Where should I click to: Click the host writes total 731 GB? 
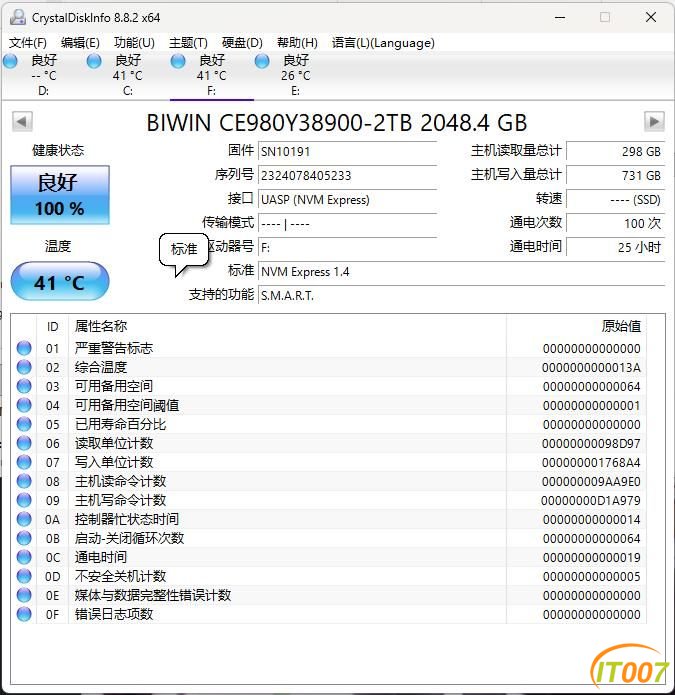point(616,175)
